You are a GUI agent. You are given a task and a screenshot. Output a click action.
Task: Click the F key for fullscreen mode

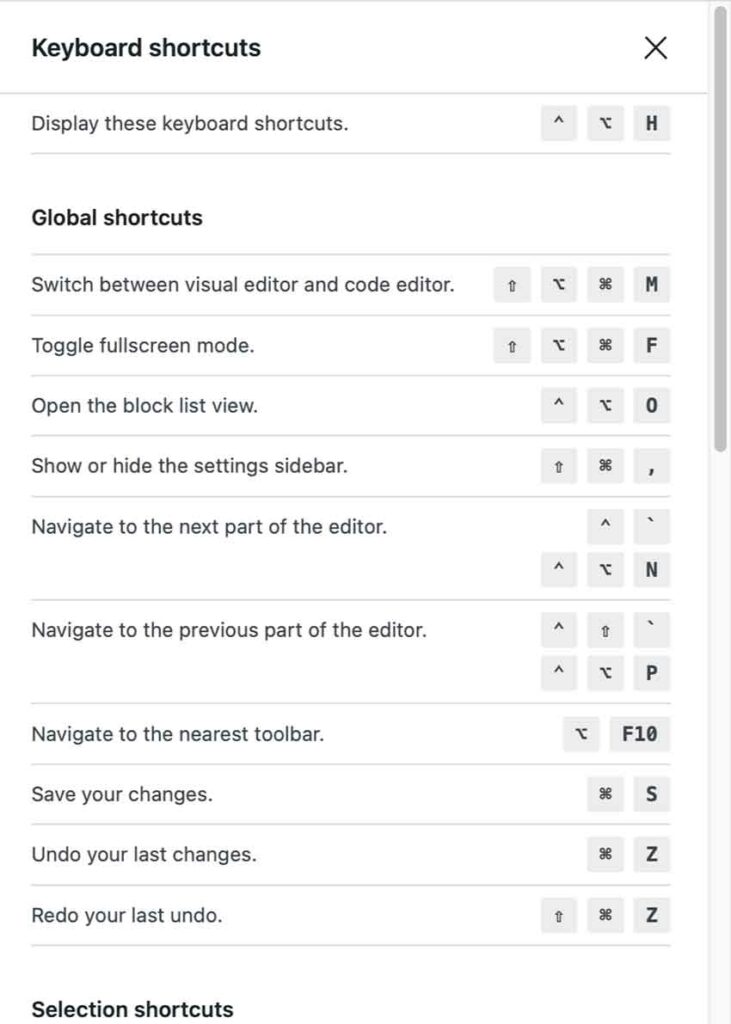(x=651, y=345)
